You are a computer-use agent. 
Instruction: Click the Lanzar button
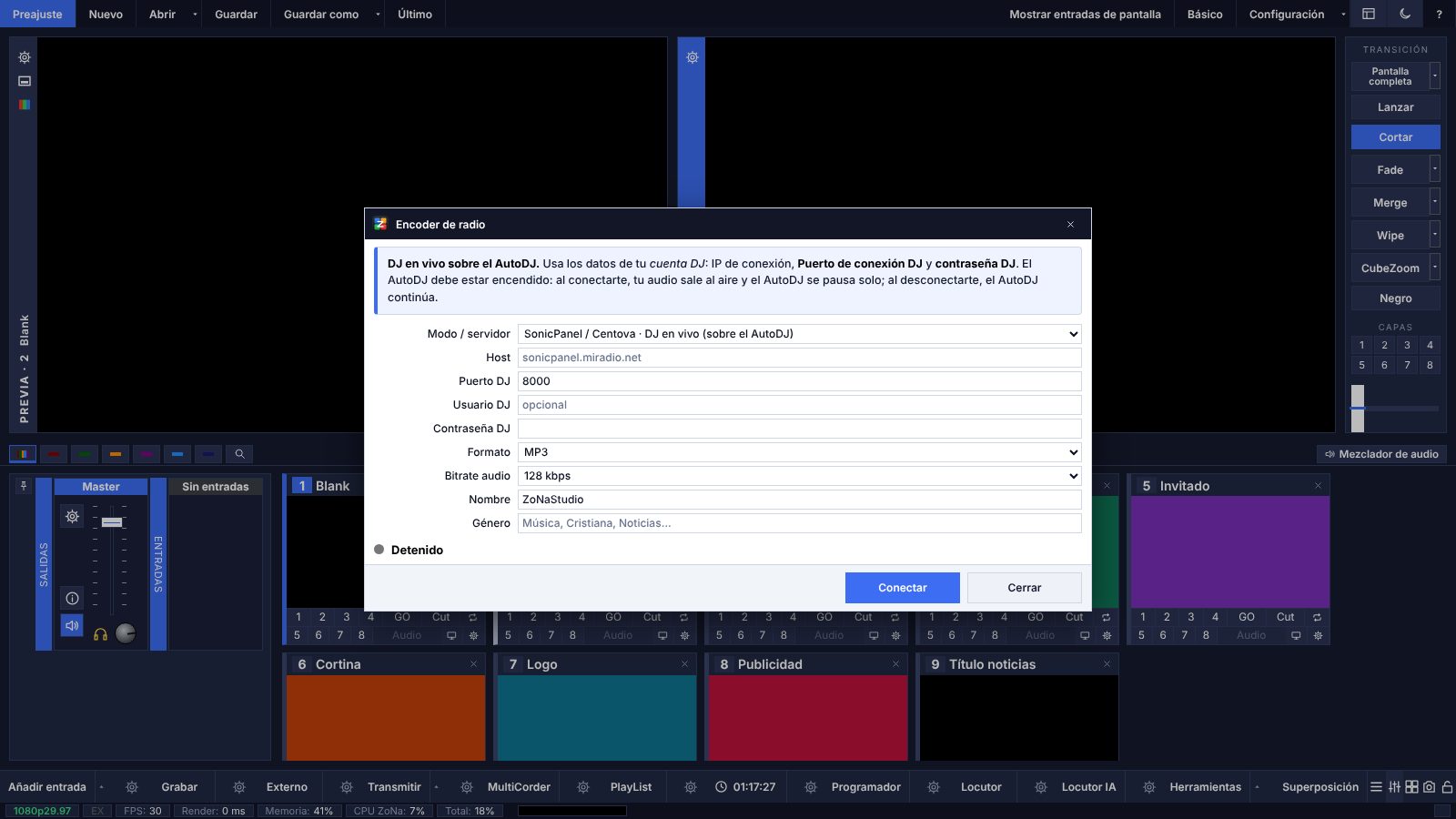pos(1396,107)
